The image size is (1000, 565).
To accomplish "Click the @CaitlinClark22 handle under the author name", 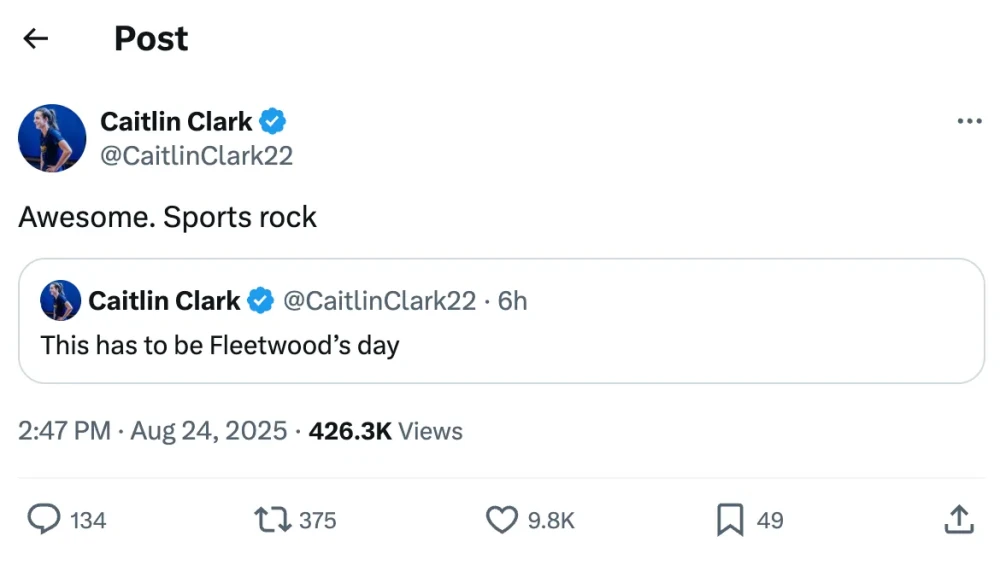I will click(196, 156).
